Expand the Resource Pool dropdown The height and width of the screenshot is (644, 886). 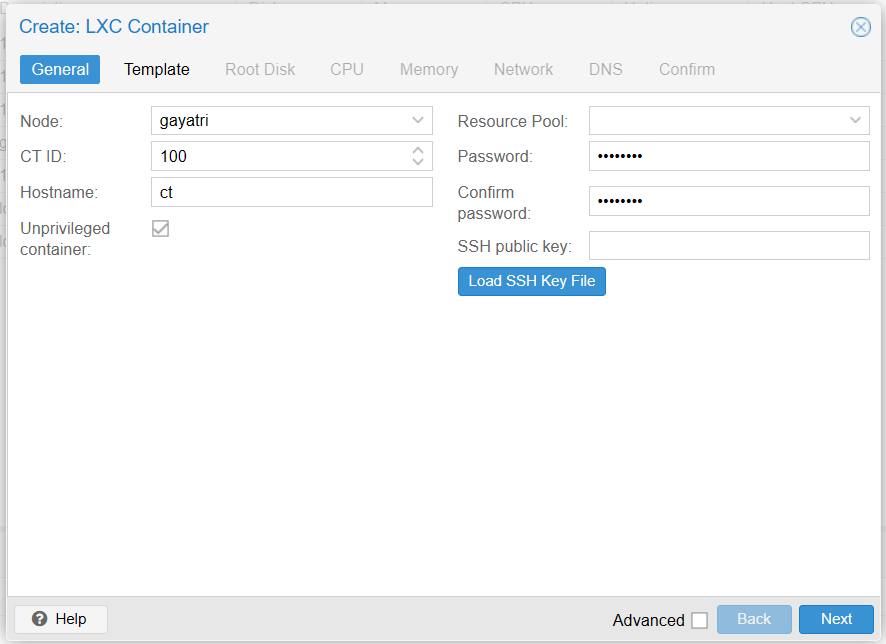tap(855, 120)
